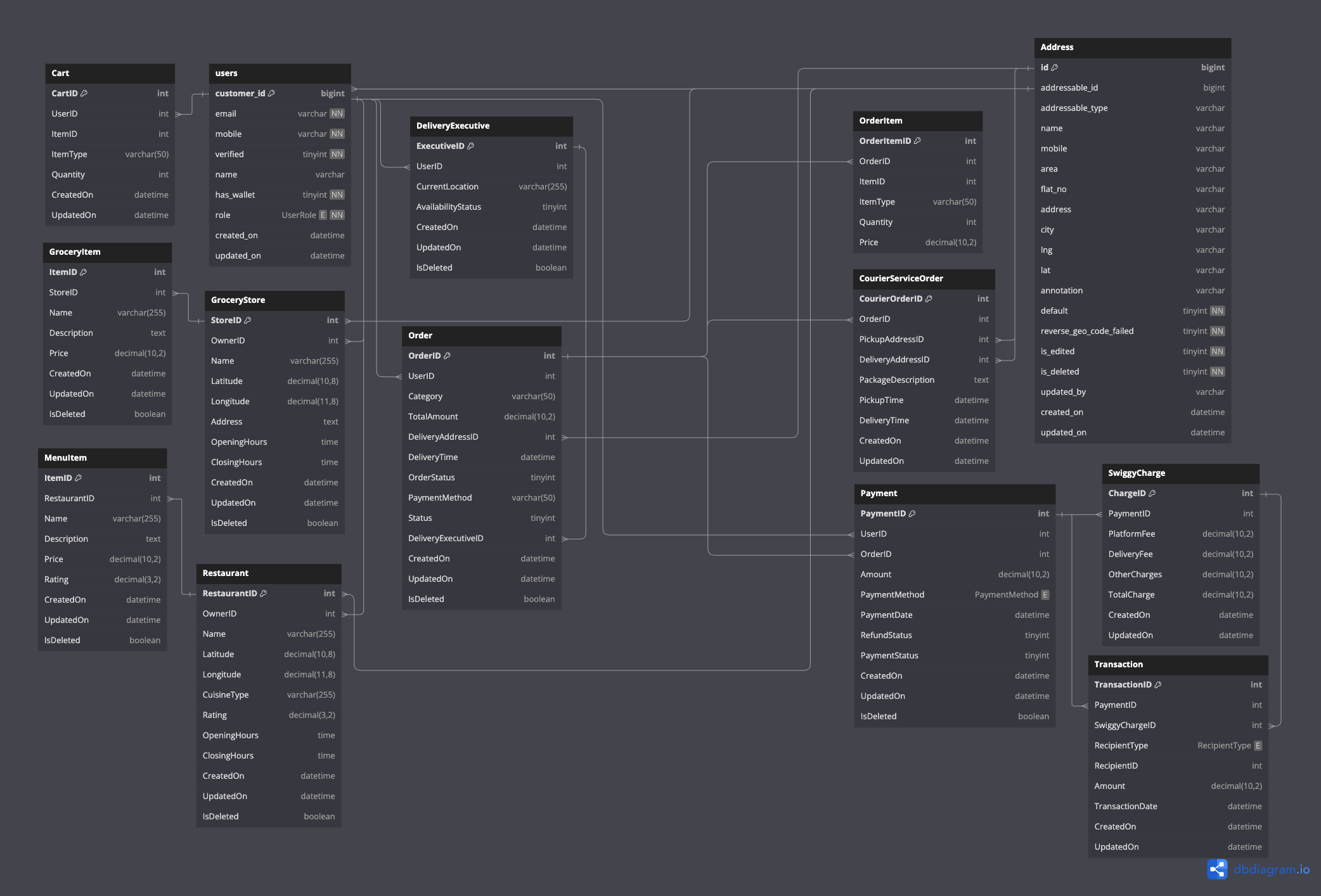Click the dbdiagram.io share logo icon

(1217, 869)
